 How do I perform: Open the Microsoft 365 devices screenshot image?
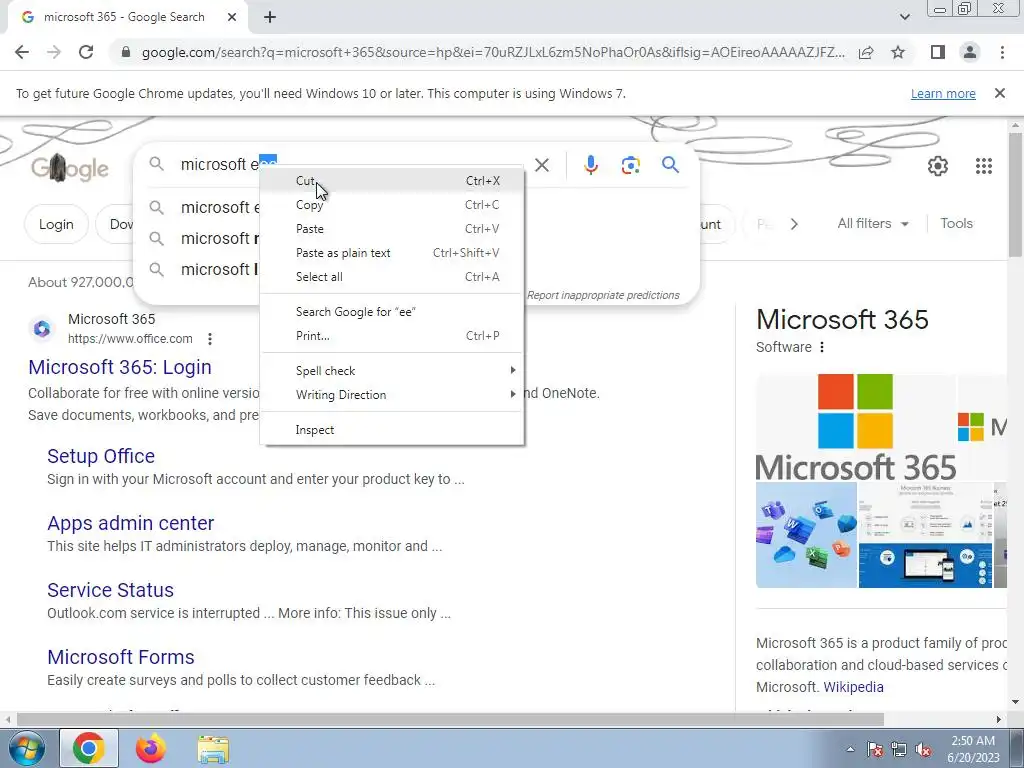(x=925, y=536)
